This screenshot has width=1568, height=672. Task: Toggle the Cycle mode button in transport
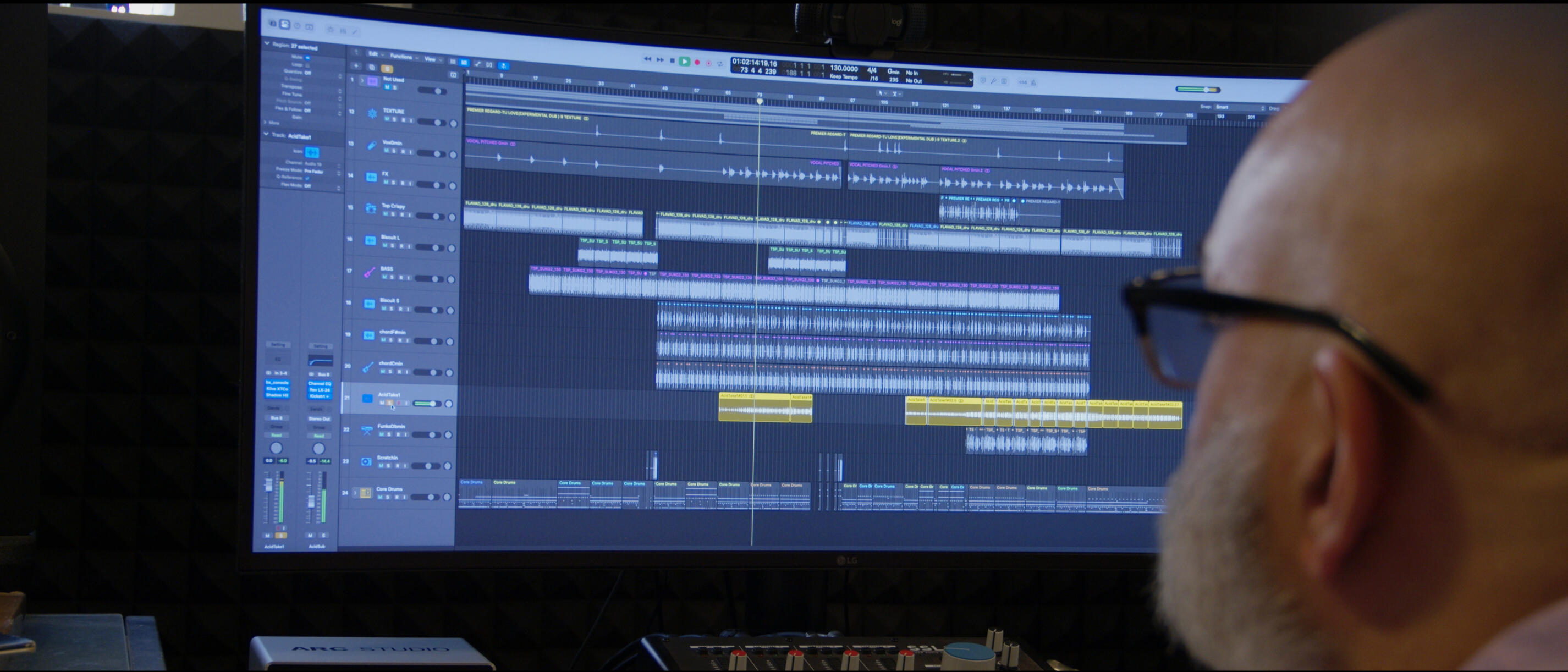[x=720, y=63]
